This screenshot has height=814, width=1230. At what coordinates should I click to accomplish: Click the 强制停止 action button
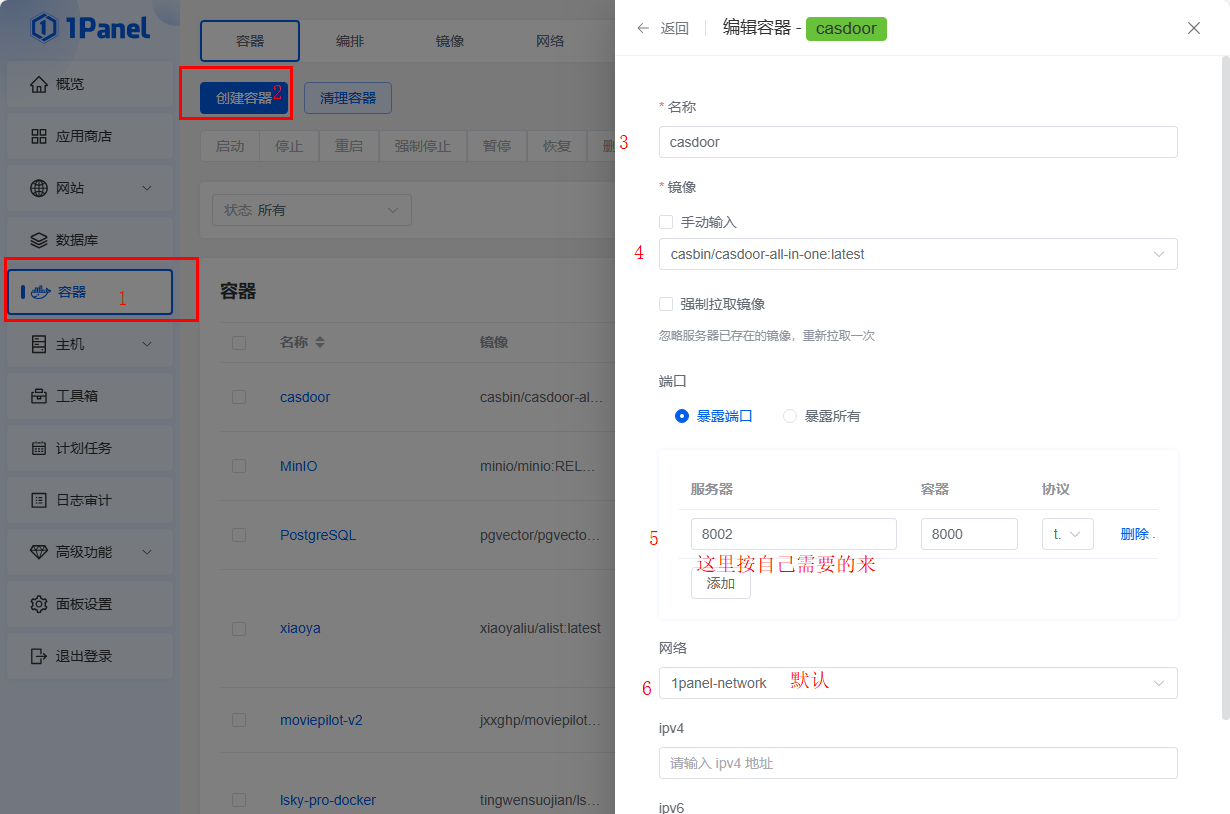click(423, 146)
